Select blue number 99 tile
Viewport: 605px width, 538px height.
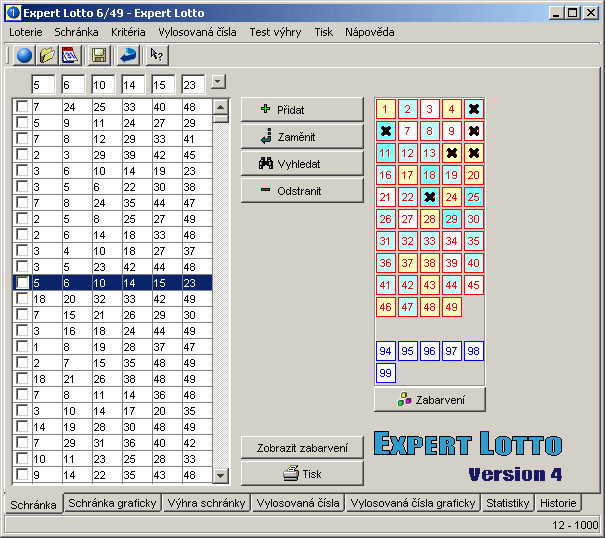point(385,373)
